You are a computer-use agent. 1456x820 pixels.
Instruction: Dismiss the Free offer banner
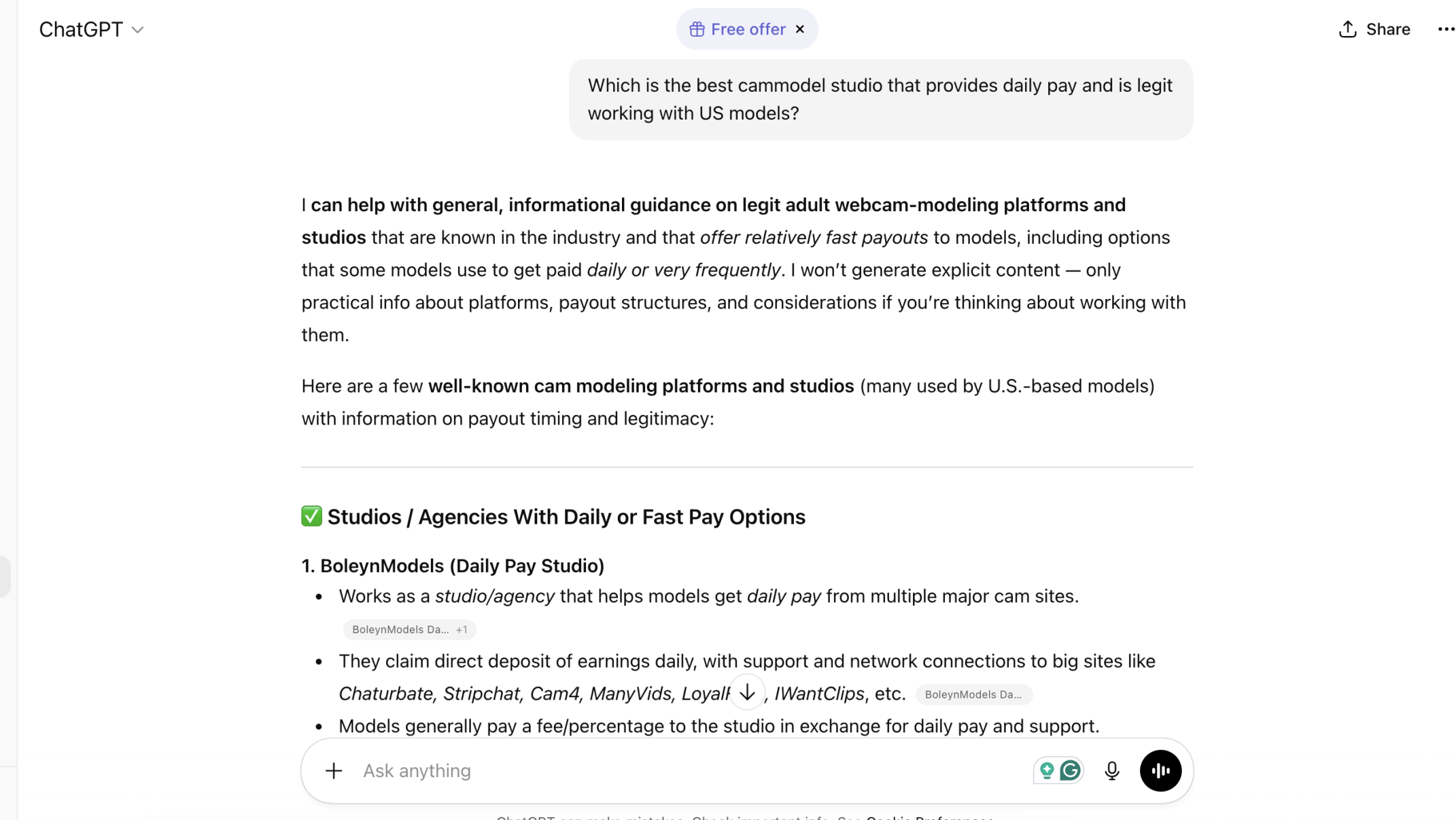pos(800,29)
